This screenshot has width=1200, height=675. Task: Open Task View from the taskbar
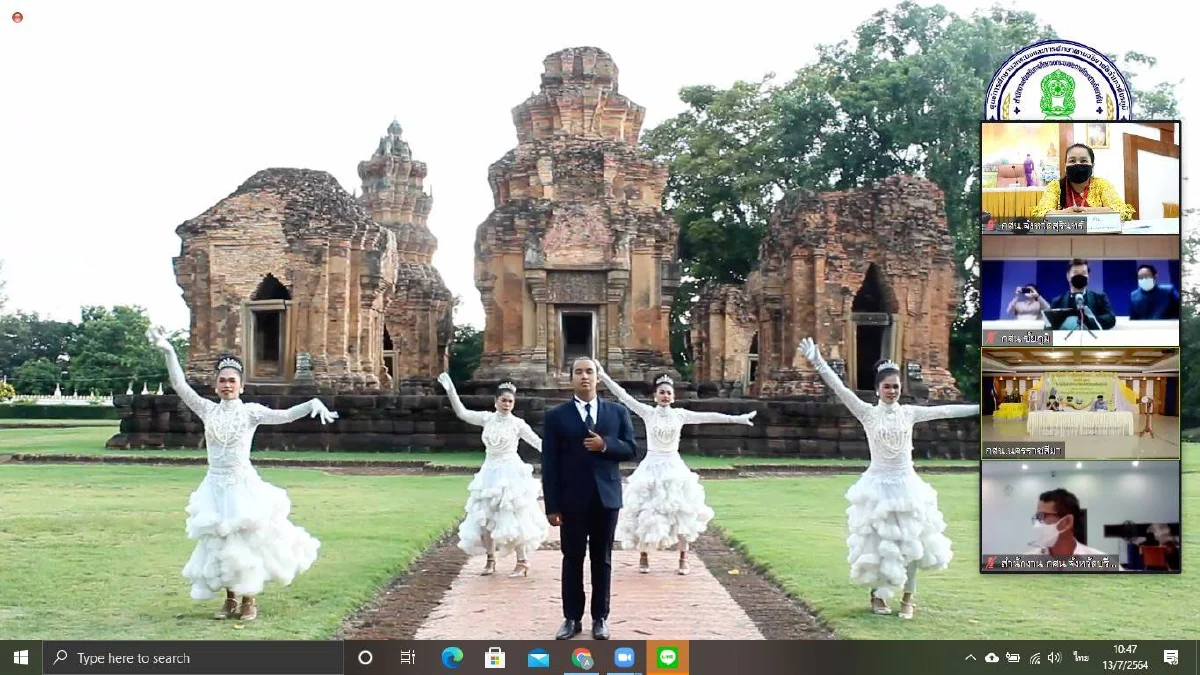coord(407,657)
